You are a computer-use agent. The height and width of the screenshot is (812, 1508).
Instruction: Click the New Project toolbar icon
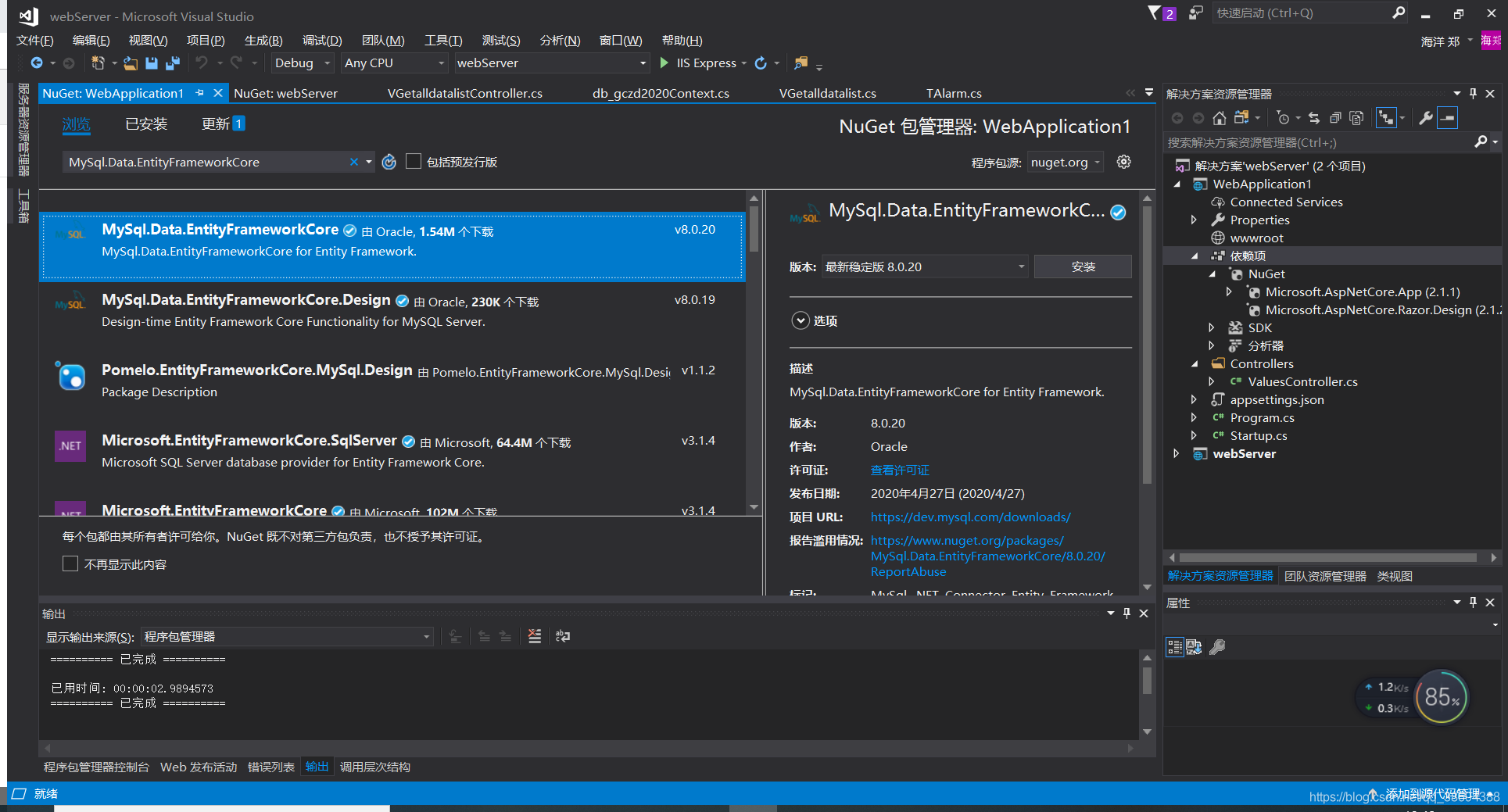tap(98, 63)
